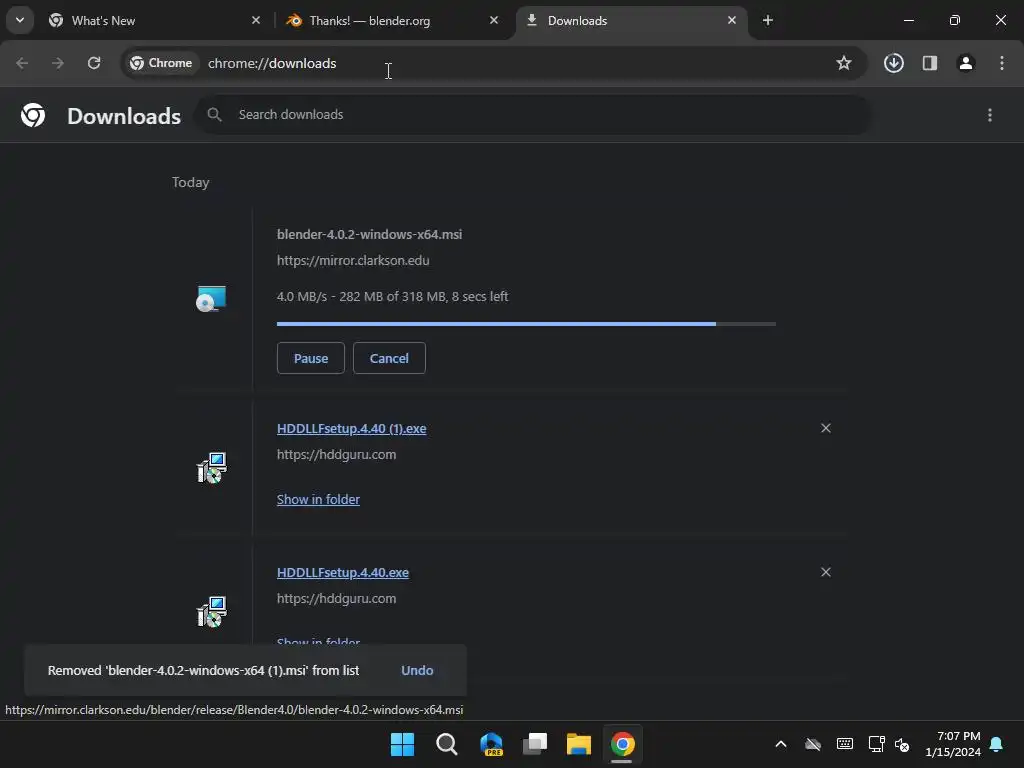1024x768 pixels.
Task: Go back with the back arrow
Action: [x=22, y=63]
